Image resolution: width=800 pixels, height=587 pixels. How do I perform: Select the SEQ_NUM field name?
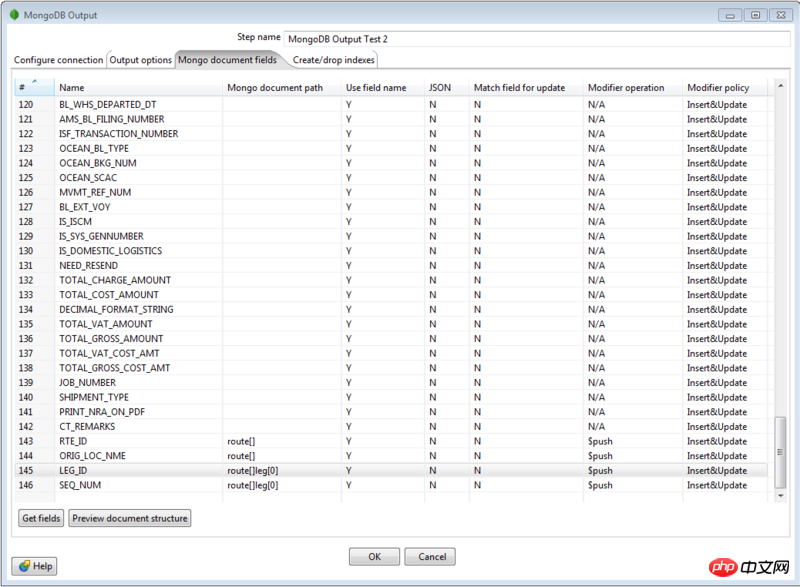point(80,485)
